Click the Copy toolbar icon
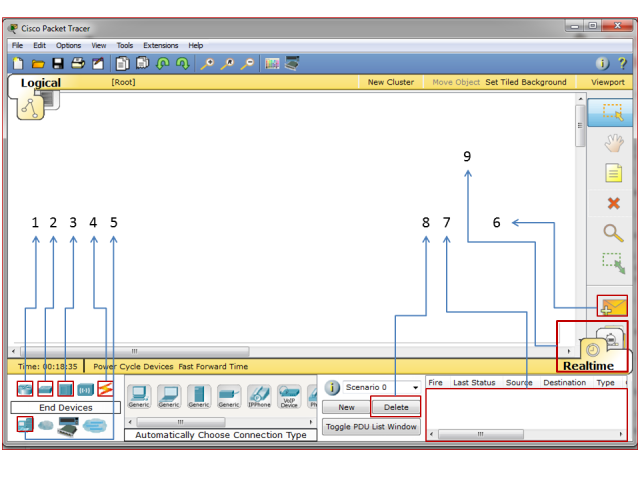 [122, 63]
